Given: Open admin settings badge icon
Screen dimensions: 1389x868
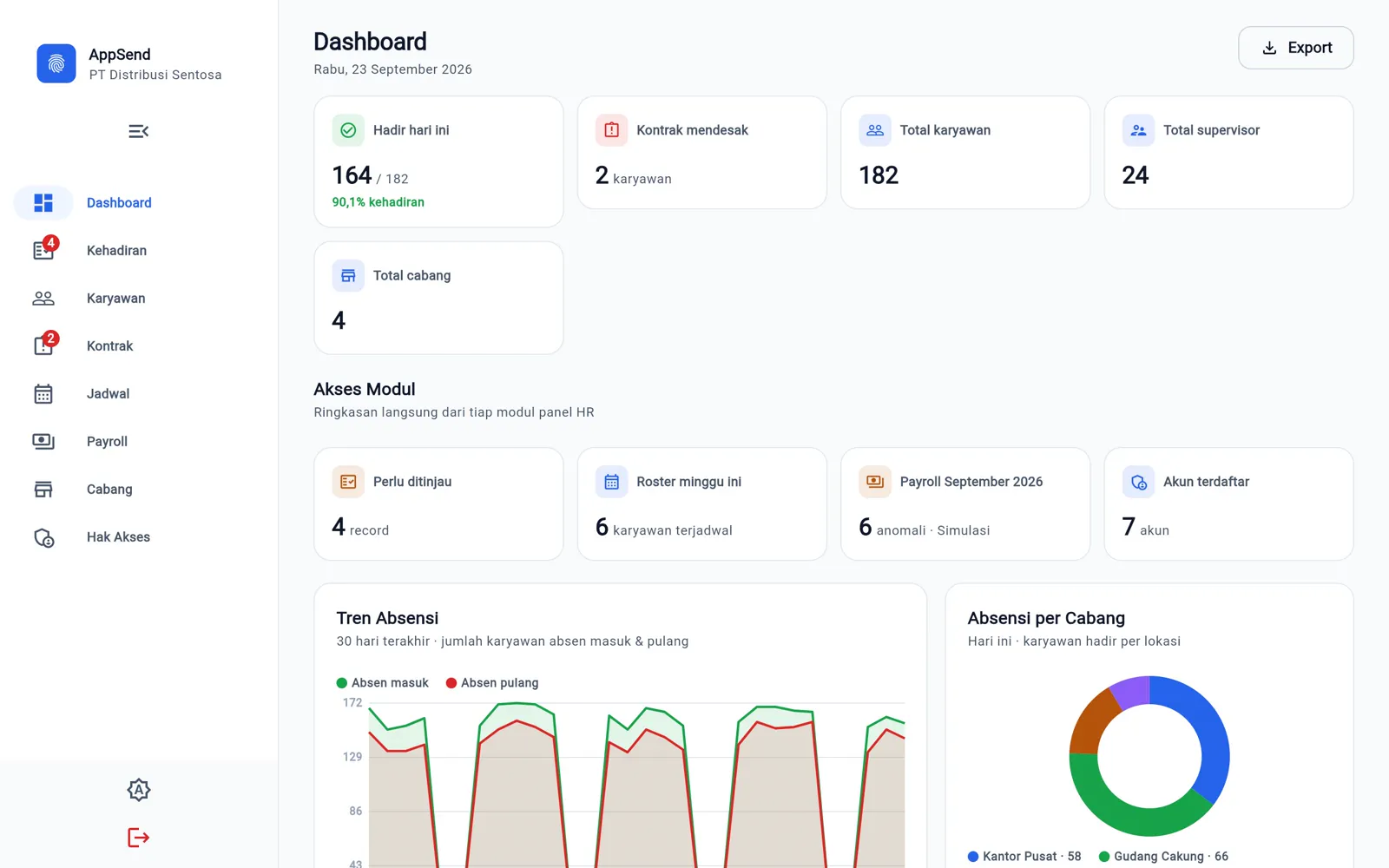Looking at the screenshot, I should click(139, 790).
